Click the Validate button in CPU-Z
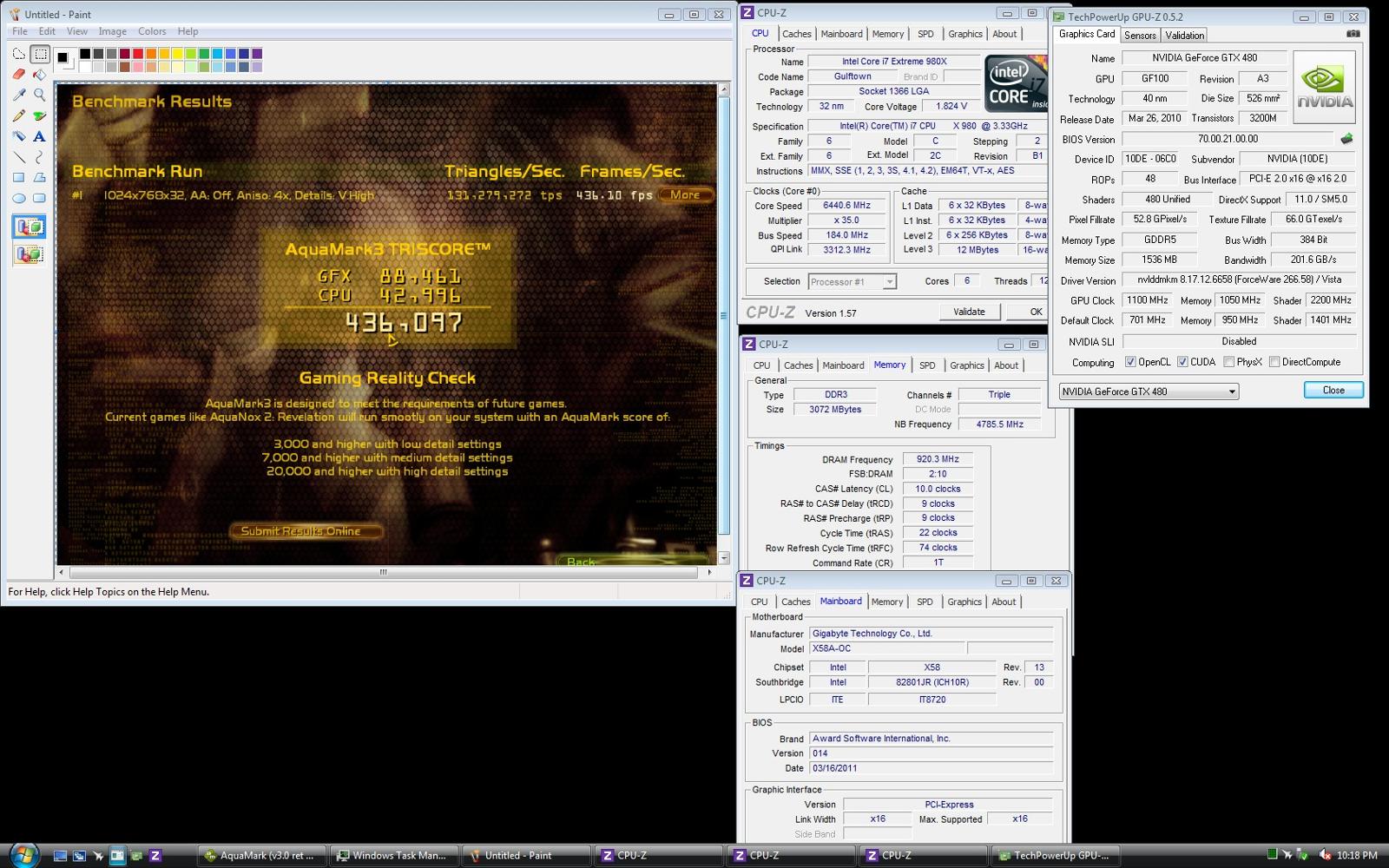 coord(969,312)
